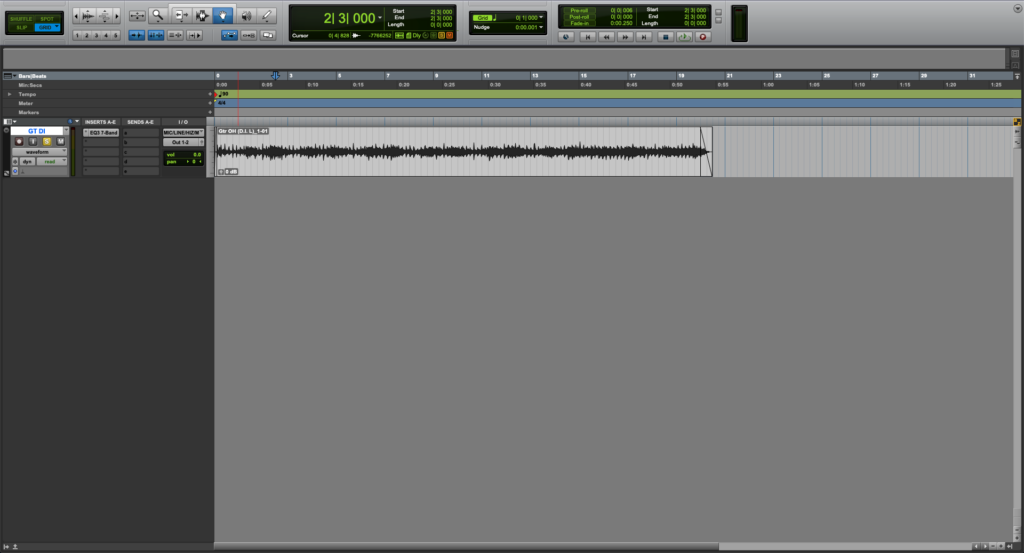
Task: Select the Grabber hand tool
Action: pos(223,15)
